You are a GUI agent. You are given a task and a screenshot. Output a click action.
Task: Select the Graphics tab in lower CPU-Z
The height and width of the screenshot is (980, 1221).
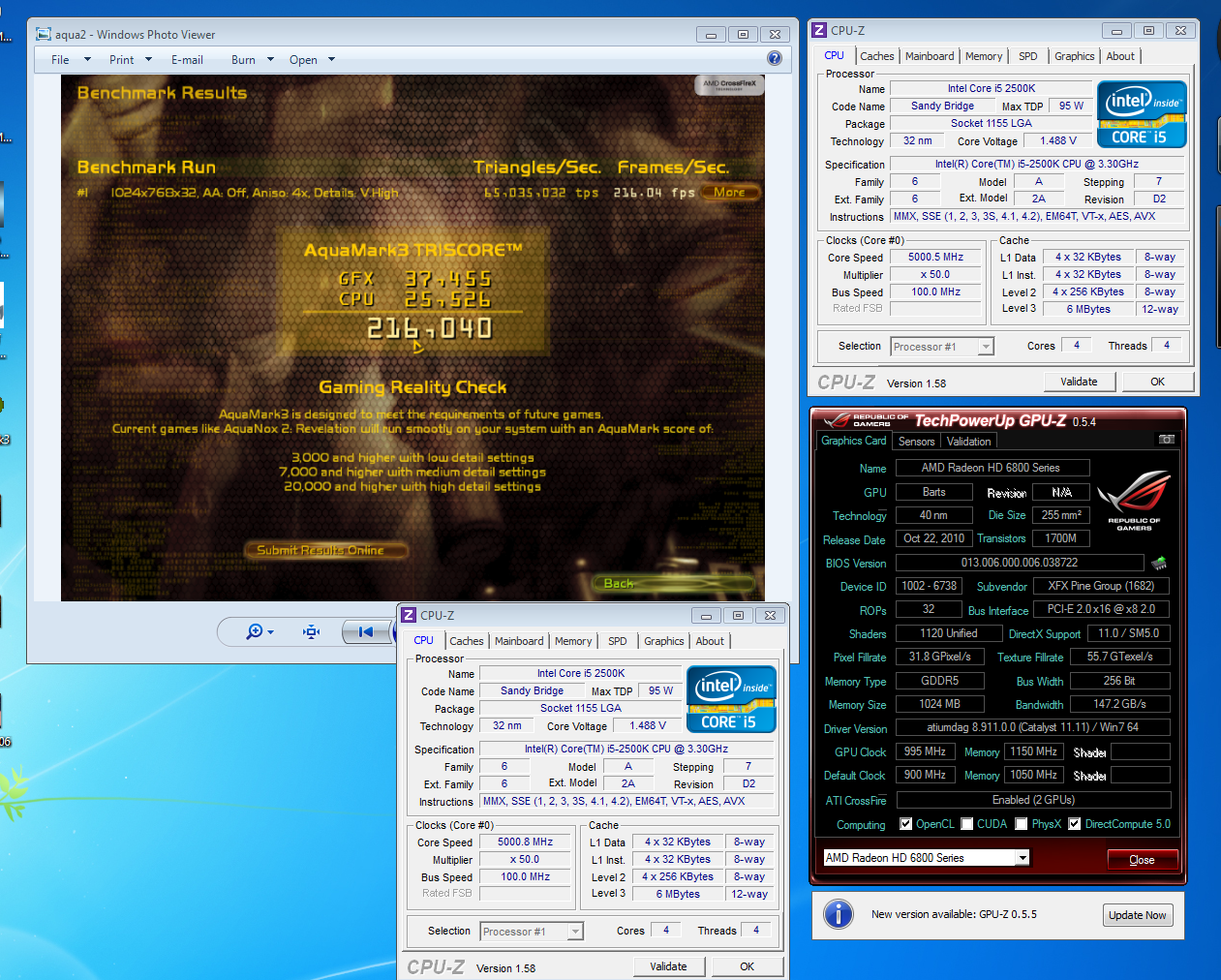[x=664, y=641]
